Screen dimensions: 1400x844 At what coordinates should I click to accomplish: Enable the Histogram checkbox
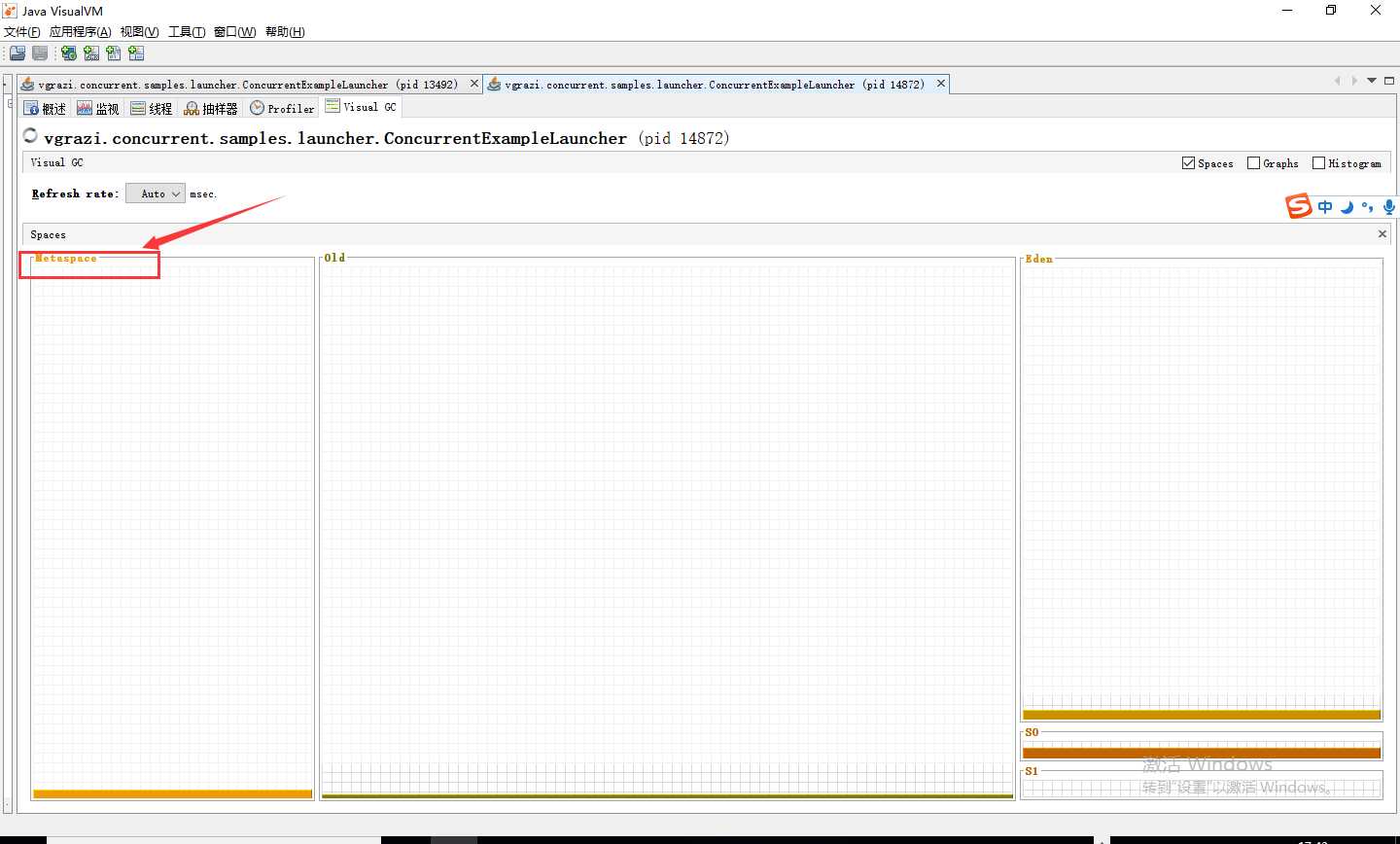click(1318, 163)
